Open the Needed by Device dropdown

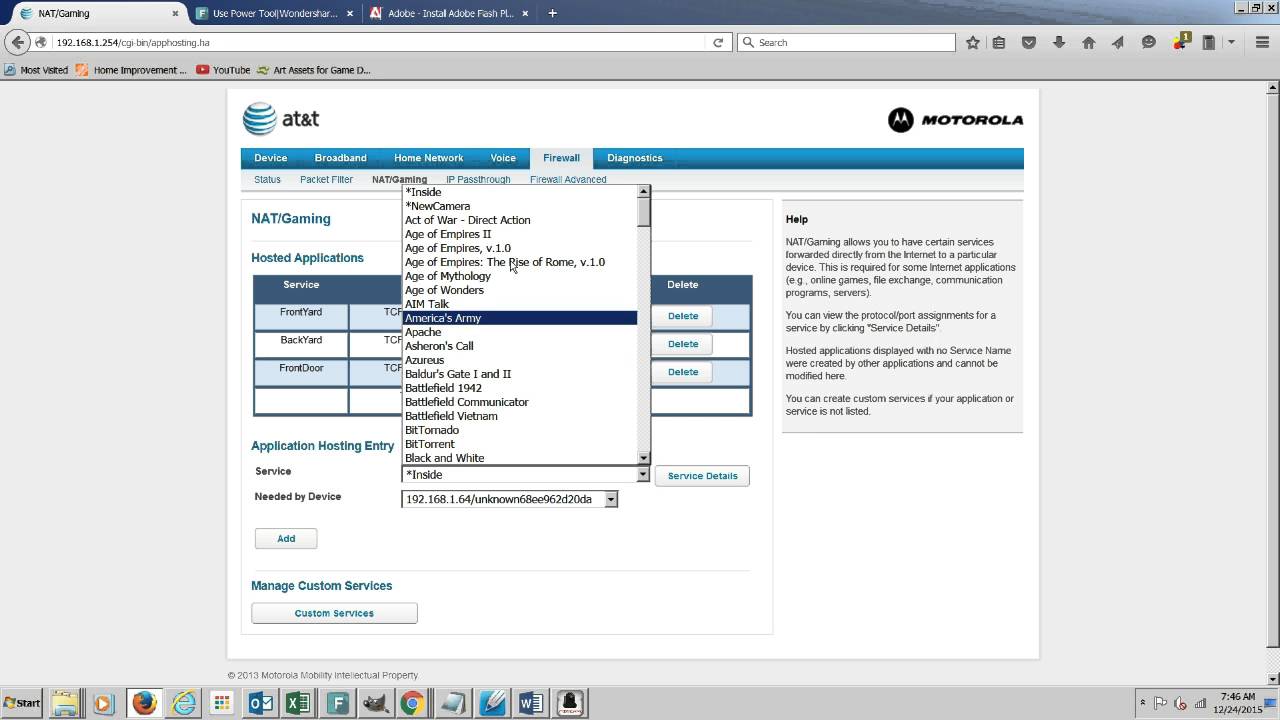pyautogui.click(x=509, y=499)
